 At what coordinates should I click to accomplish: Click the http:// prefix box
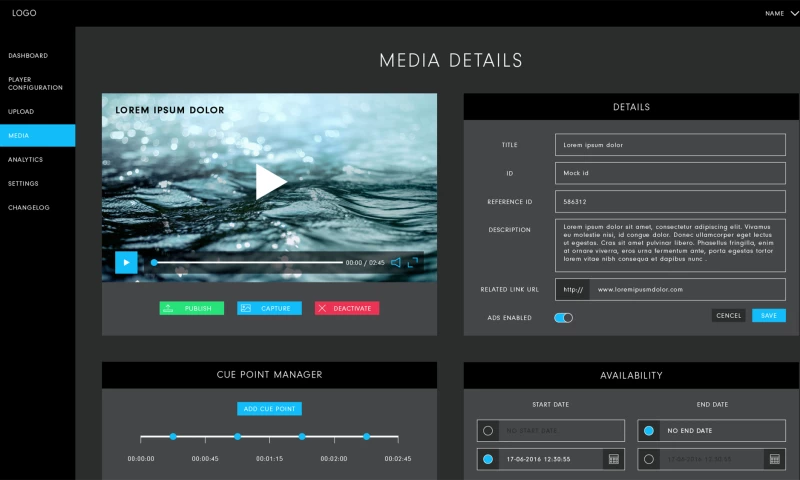[572, 289]
